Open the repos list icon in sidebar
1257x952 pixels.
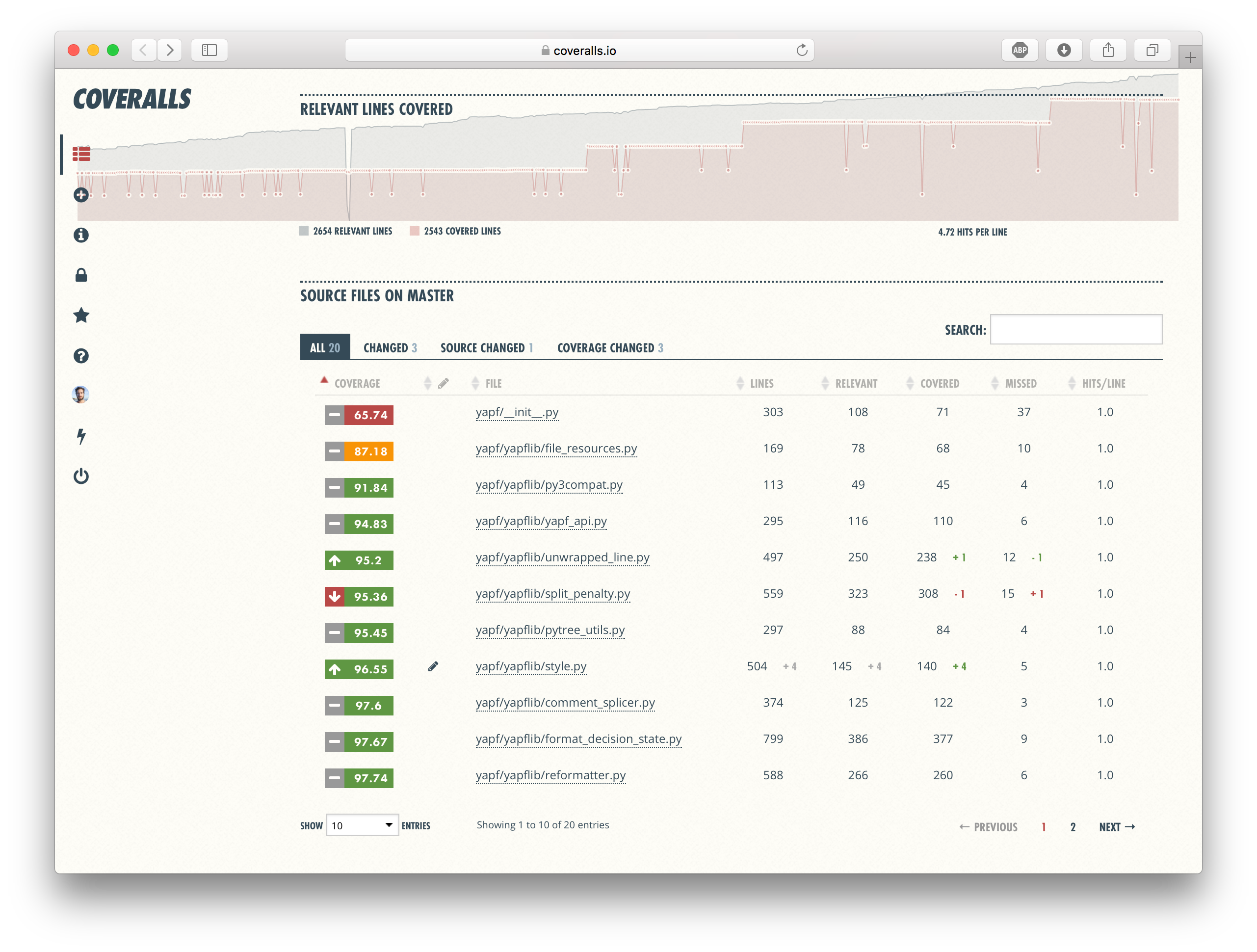pyautogui.click(x=81, y=154)
